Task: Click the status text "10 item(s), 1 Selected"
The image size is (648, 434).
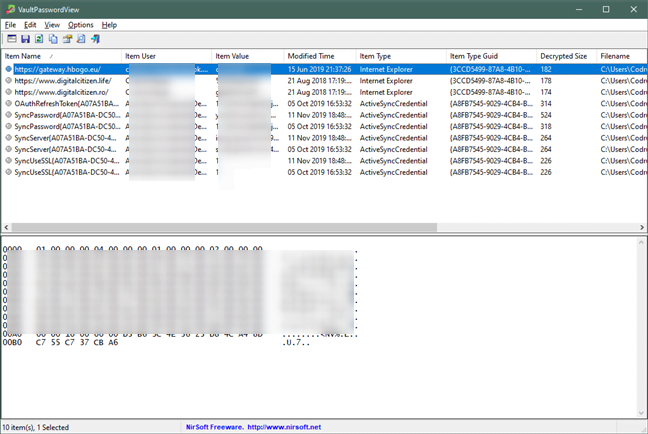Action: (36, 427)
